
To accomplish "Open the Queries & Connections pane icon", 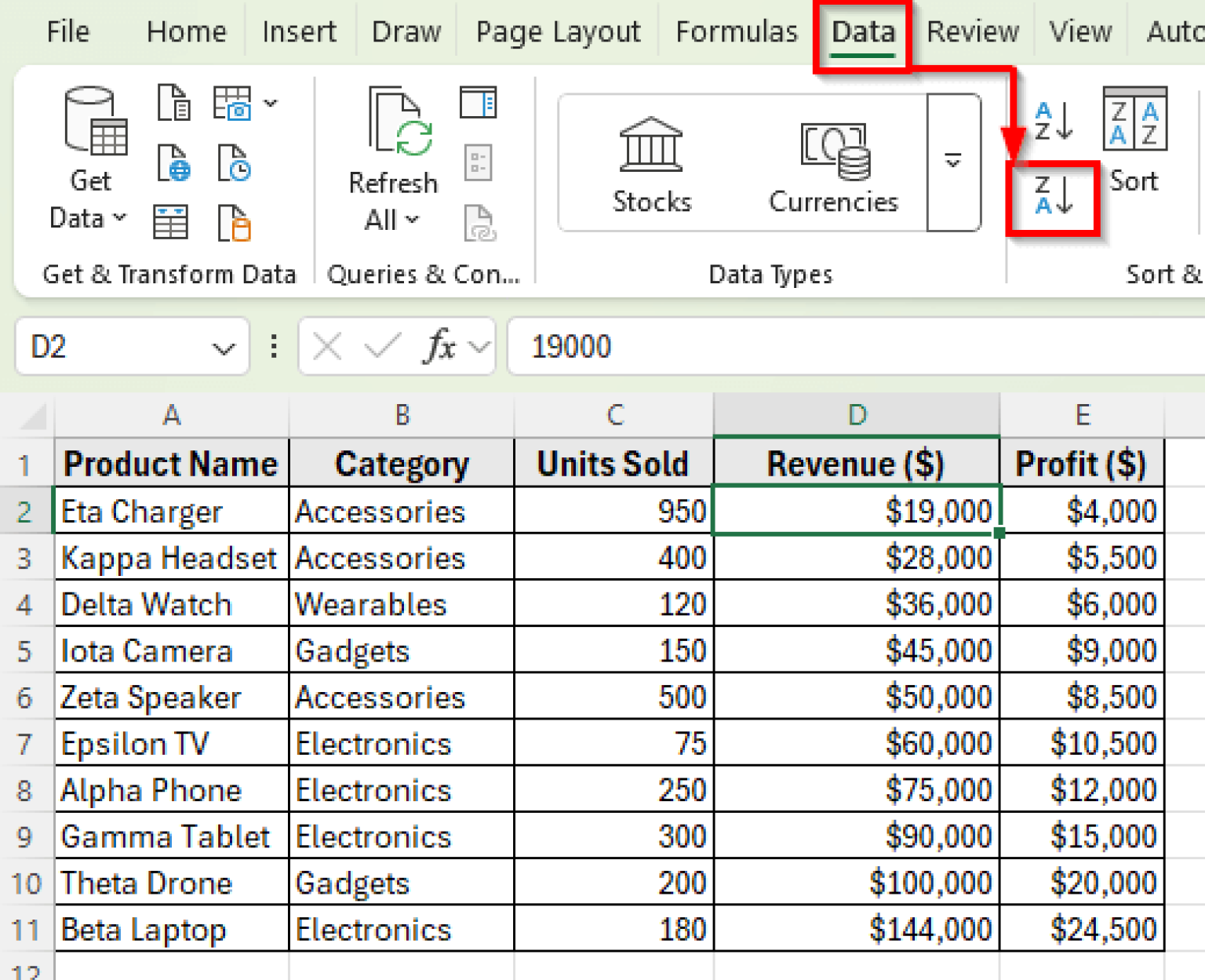I will tap(479, 102).
